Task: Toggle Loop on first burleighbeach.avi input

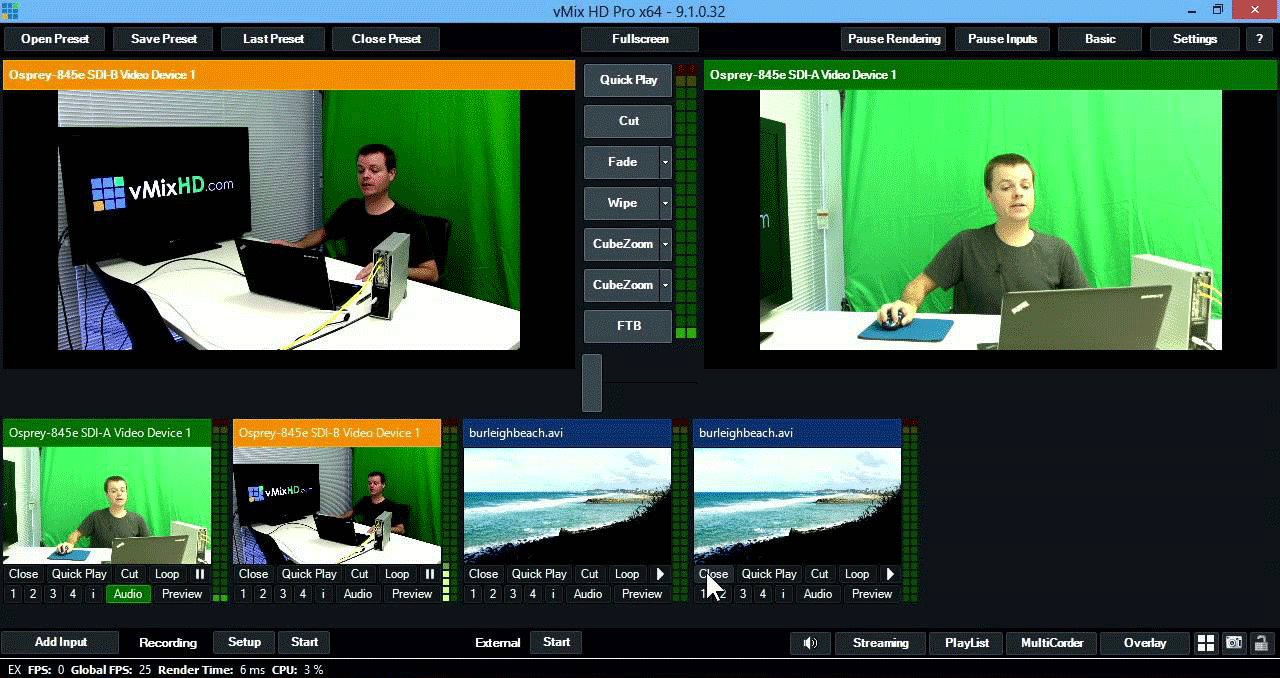Action: [627, 574]
